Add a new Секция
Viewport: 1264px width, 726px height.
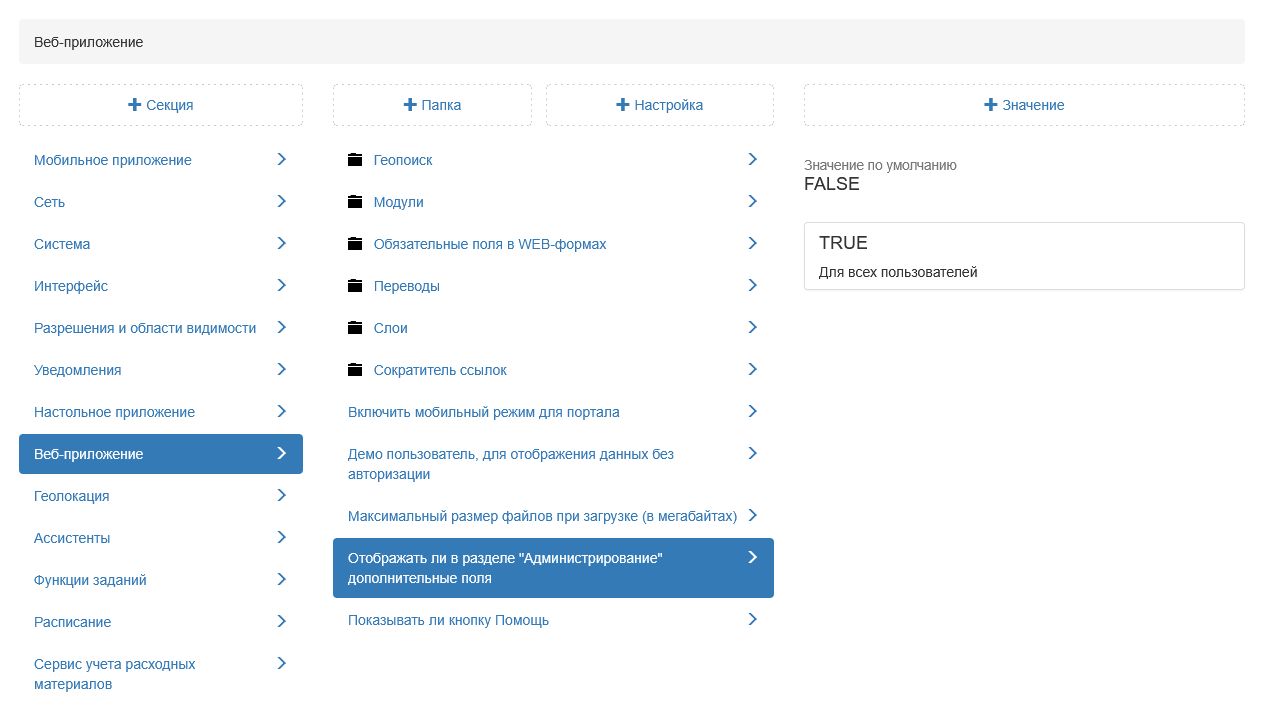(x=161, y=105)
